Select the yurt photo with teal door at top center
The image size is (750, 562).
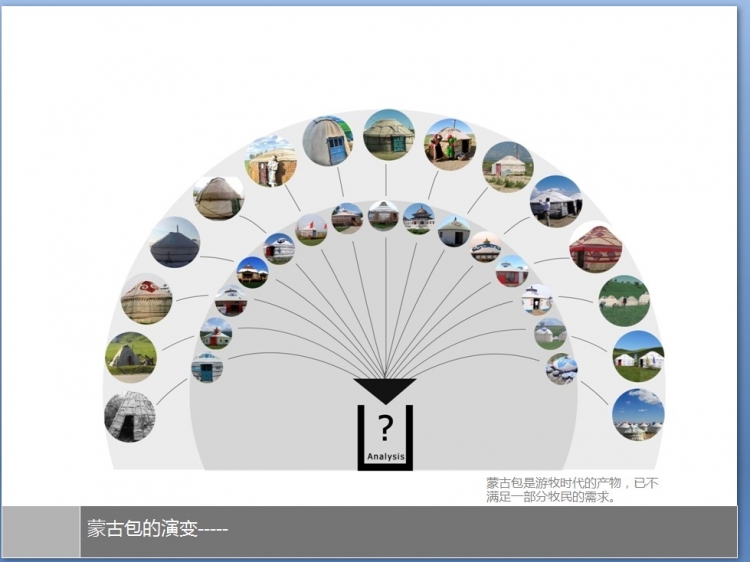[x=389, y=135]
